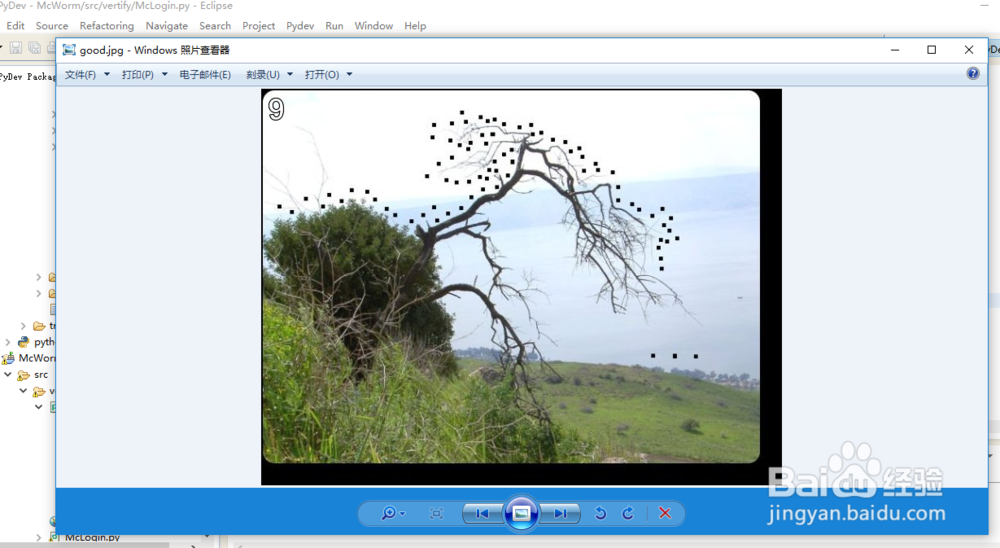Click the McWorm project icon
This screenshot has width=1000, height=548.
(x=9, y=358)
